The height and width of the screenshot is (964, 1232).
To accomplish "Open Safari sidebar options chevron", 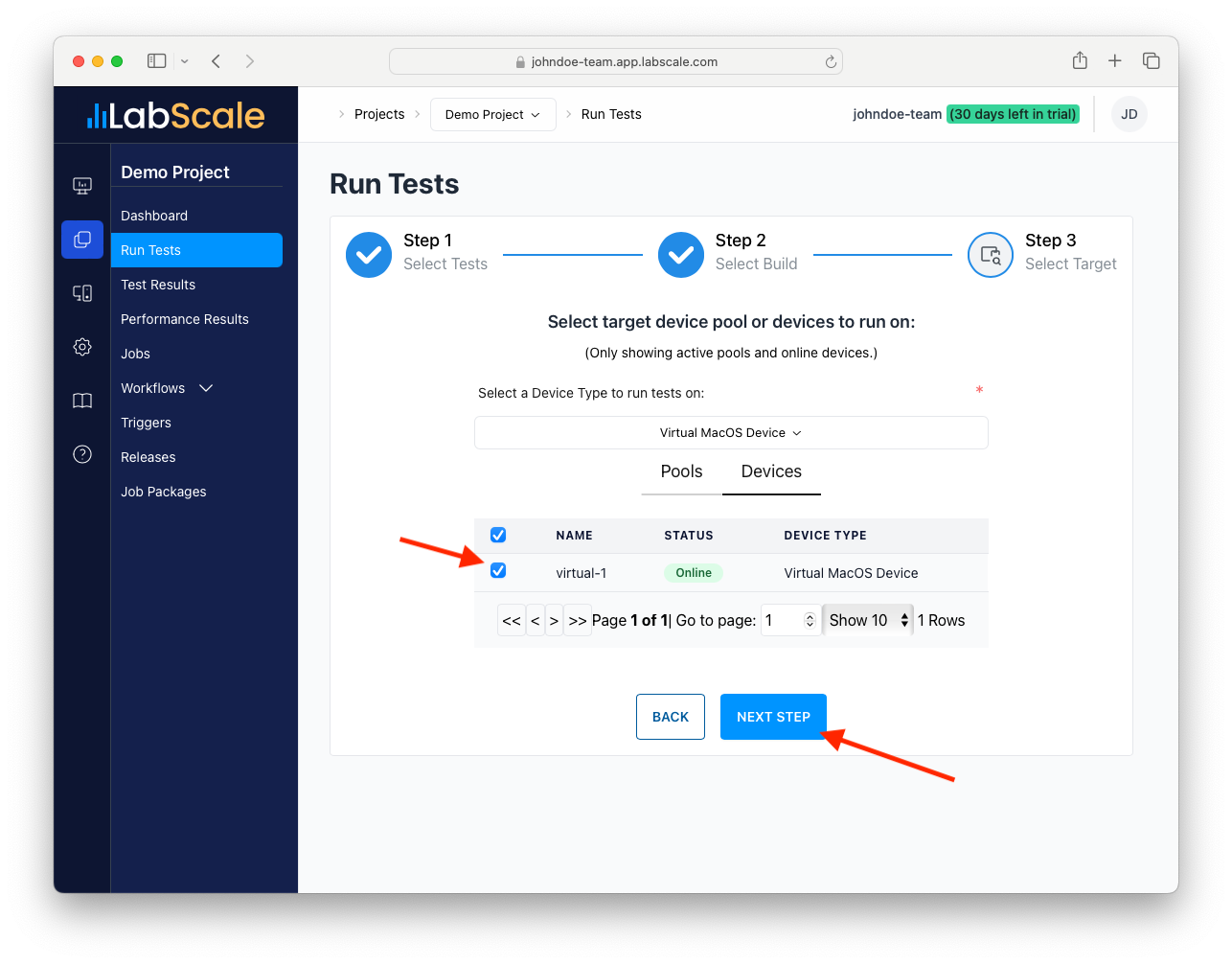I will [185, 61].
